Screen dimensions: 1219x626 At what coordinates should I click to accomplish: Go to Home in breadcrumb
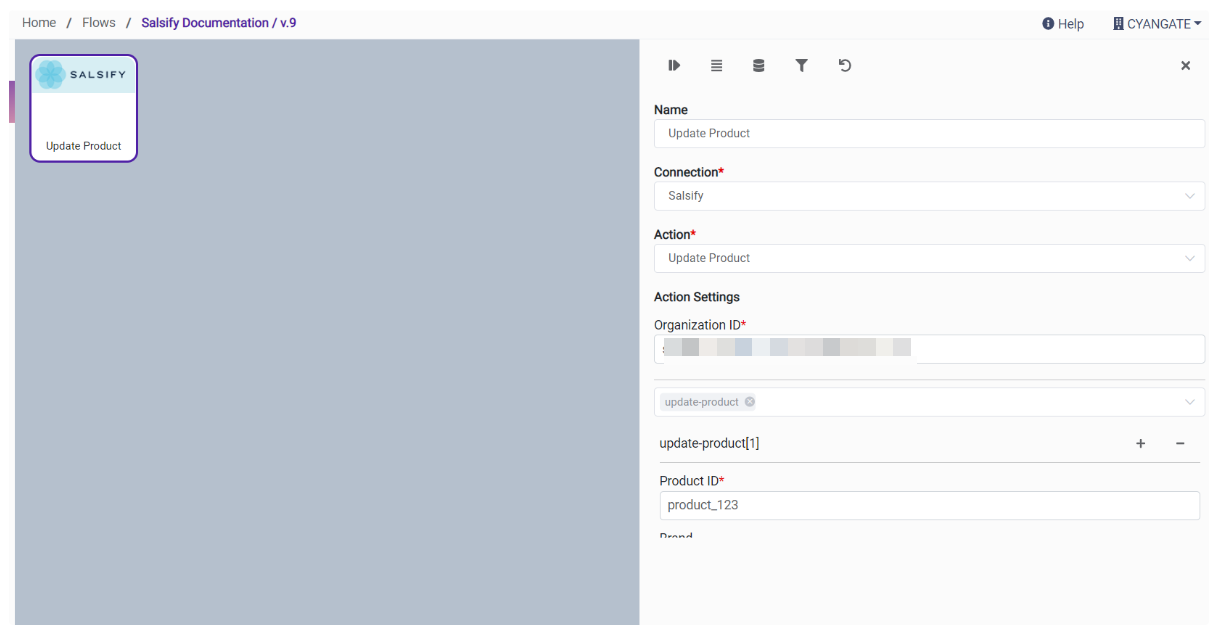pyautogui.click(x=39, y=23)
